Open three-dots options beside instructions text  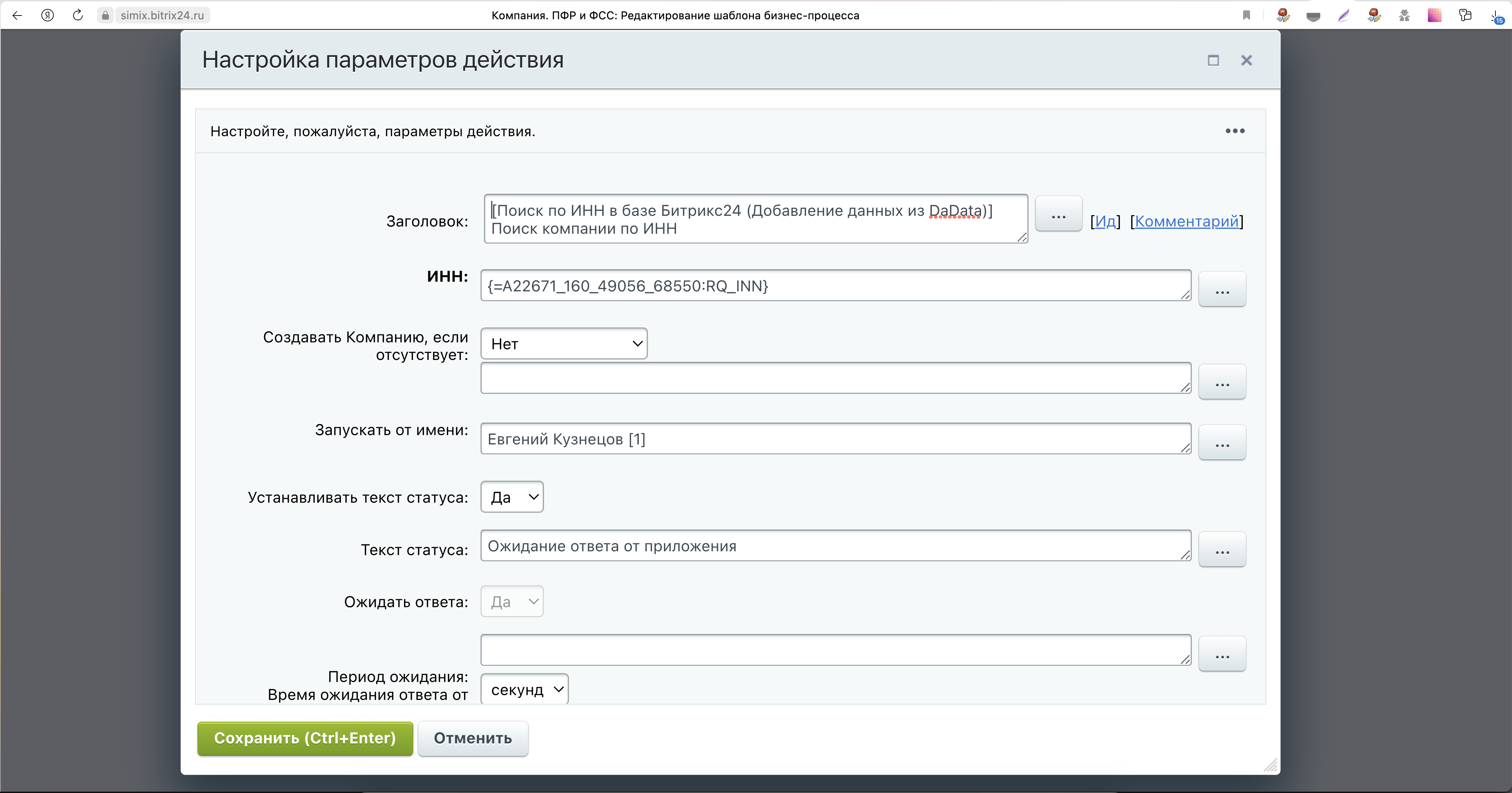pos(1234,131)
